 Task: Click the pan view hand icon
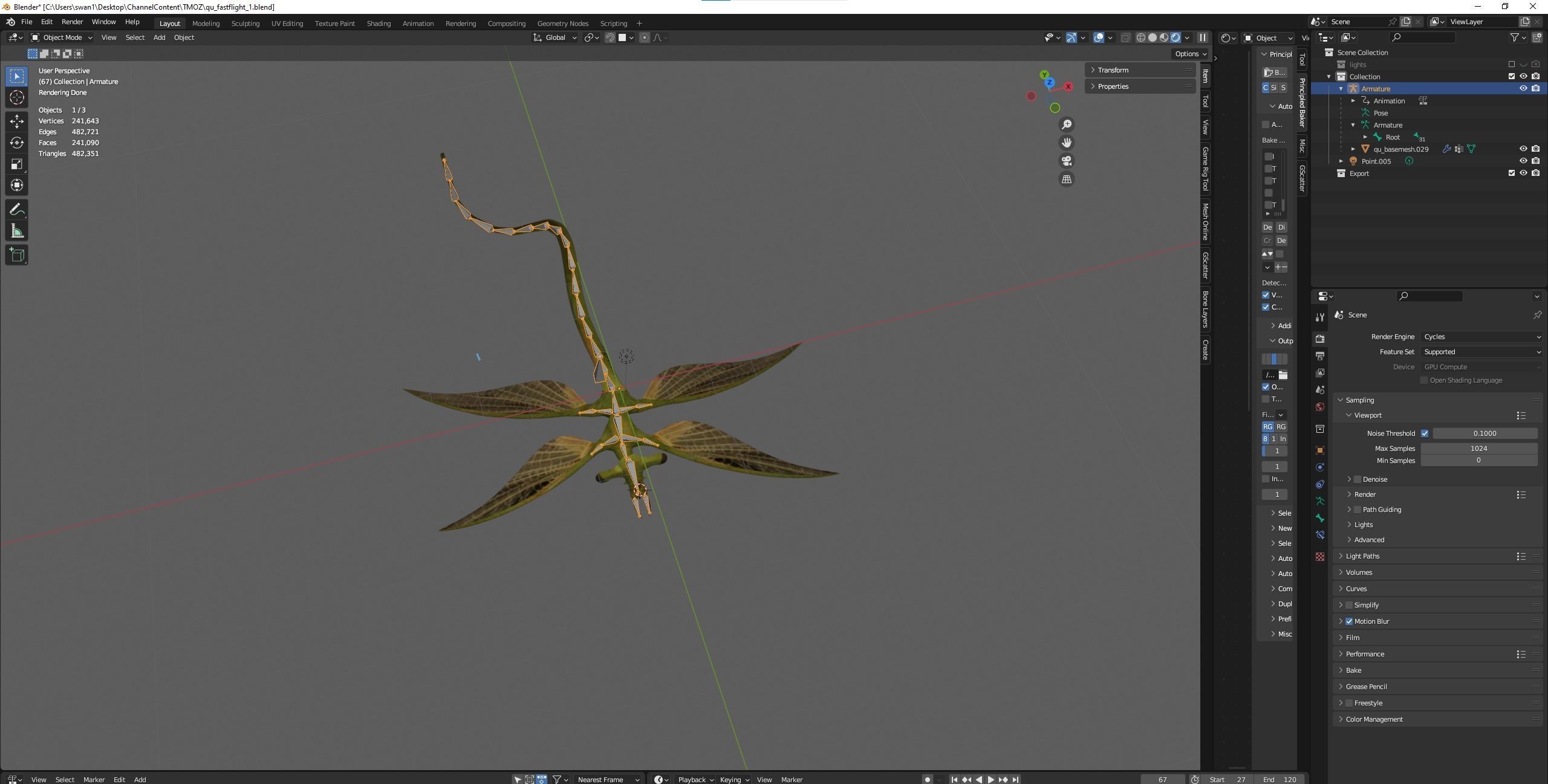point(1067,143)
